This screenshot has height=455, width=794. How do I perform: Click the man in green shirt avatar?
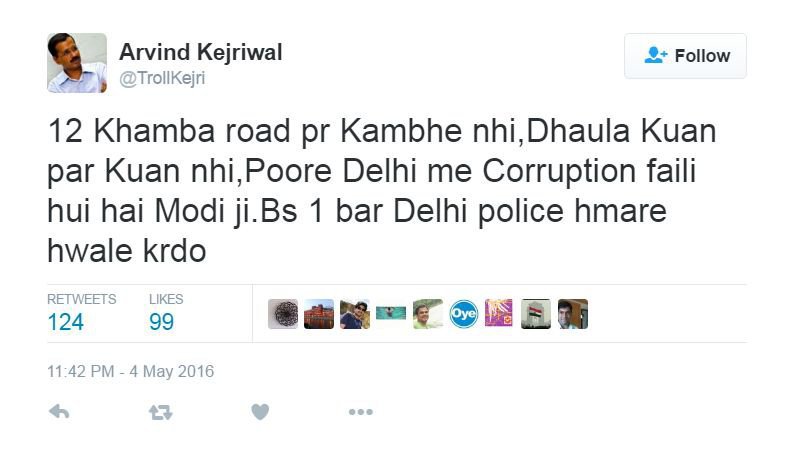tap(427, 314)
